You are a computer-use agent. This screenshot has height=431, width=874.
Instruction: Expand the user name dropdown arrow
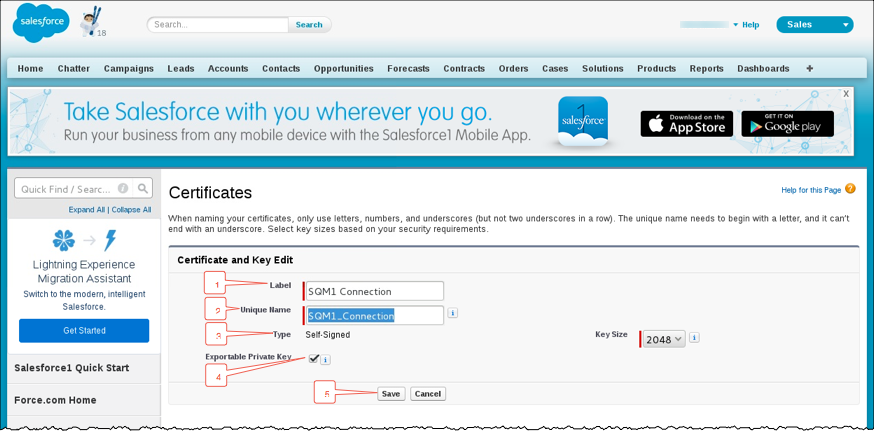(736, 25)
